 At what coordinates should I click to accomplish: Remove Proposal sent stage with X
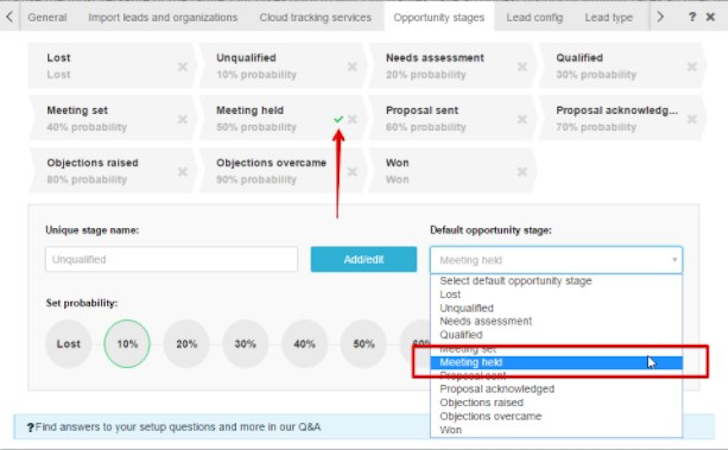click(522, 119)
